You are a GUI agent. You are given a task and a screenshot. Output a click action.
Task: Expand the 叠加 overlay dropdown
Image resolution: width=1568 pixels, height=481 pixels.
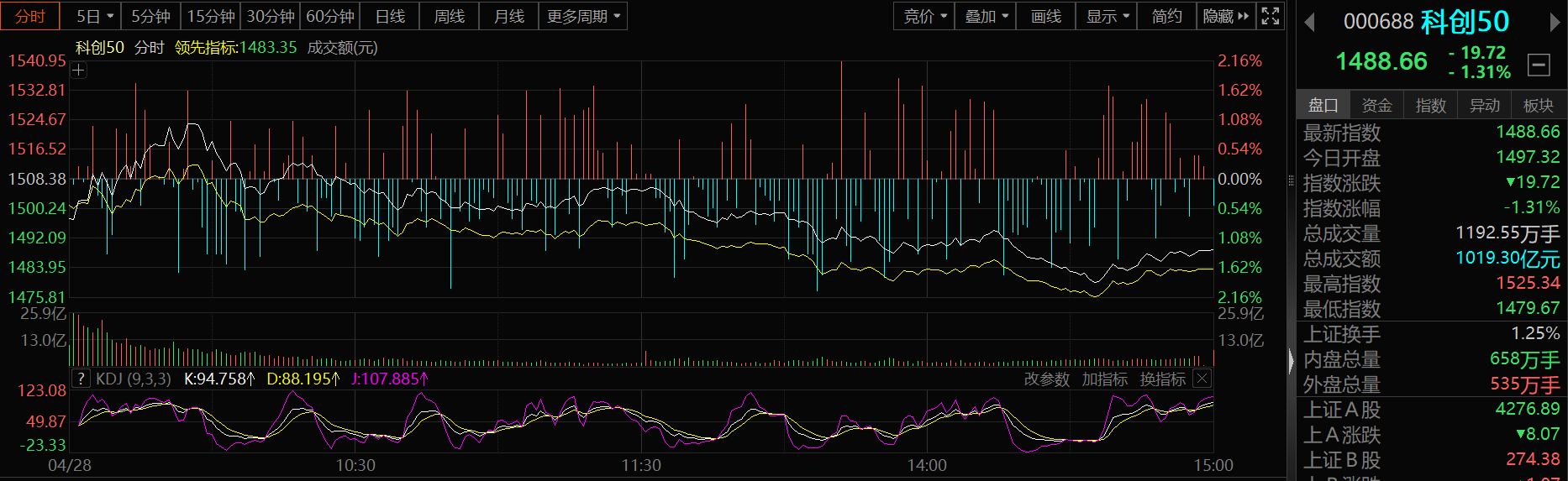pos(986,16)
